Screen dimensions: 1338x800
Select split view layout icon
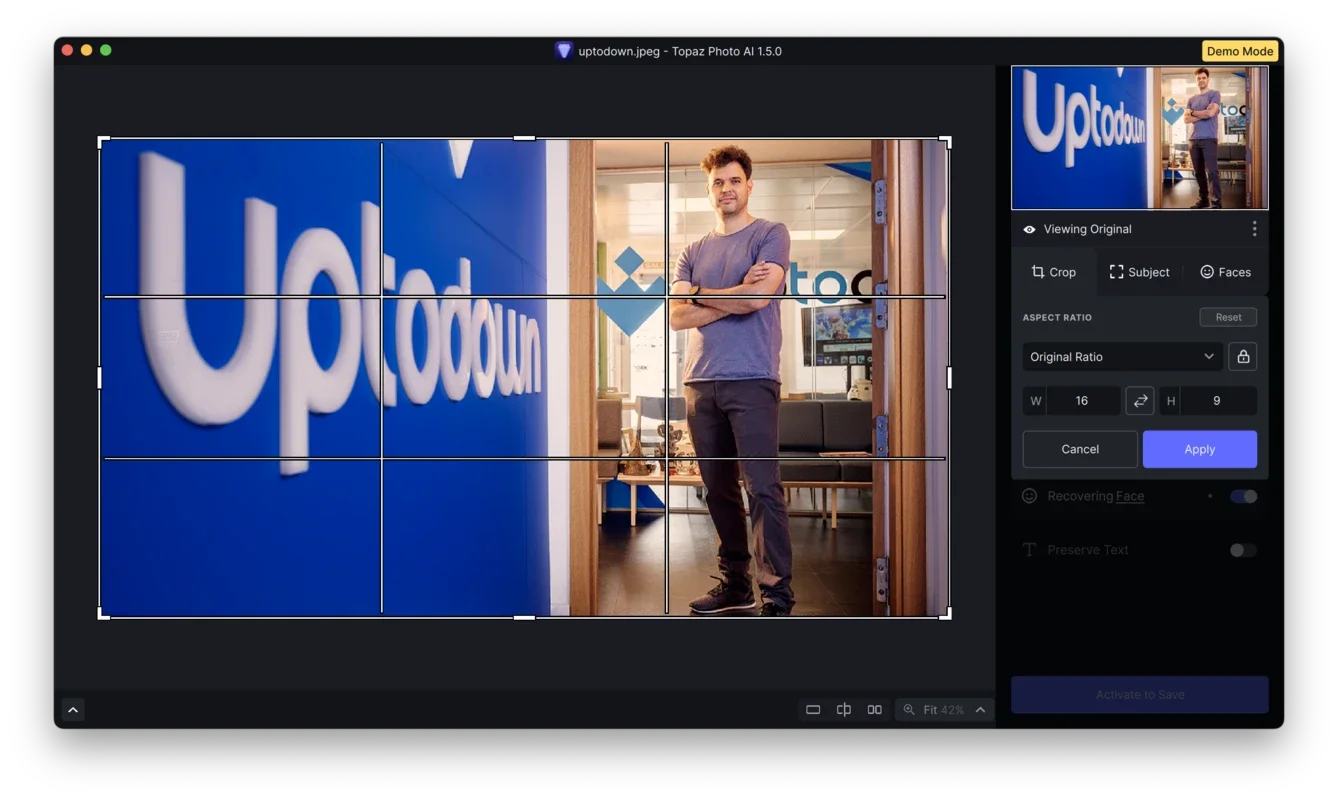tap(844, 710)
